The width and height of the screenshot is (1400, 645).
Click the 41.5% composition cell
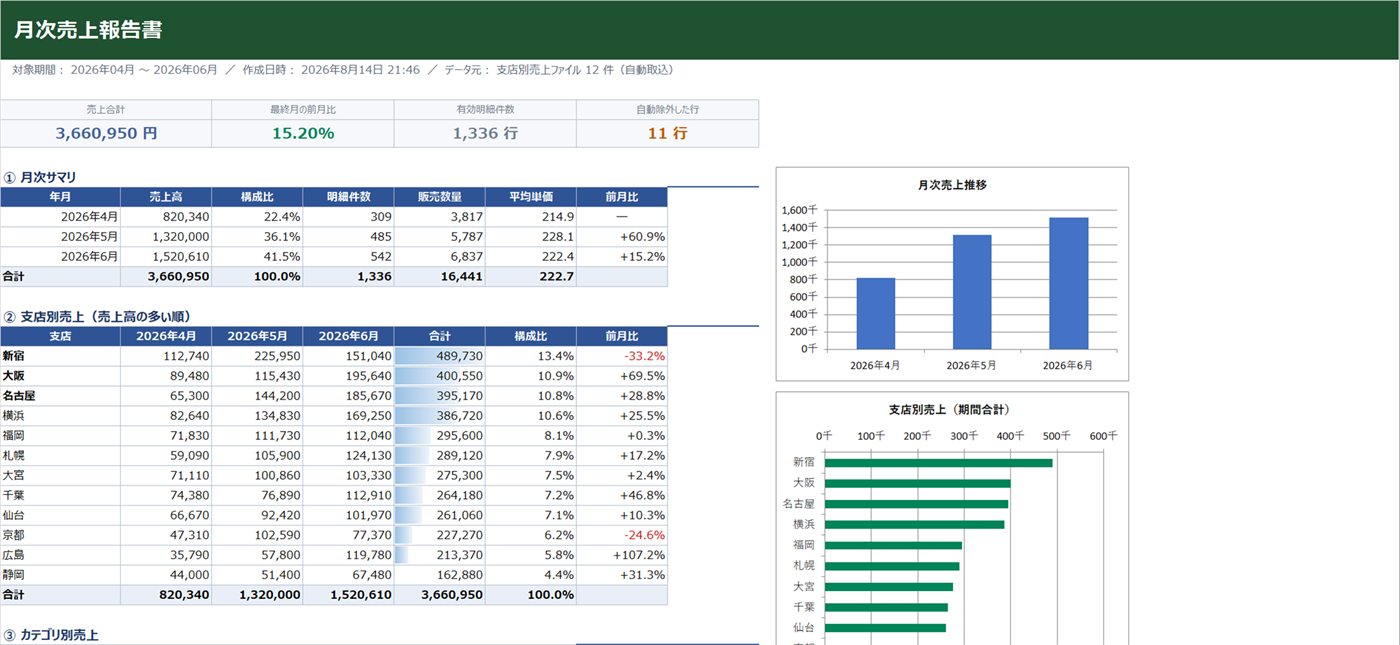257,257
